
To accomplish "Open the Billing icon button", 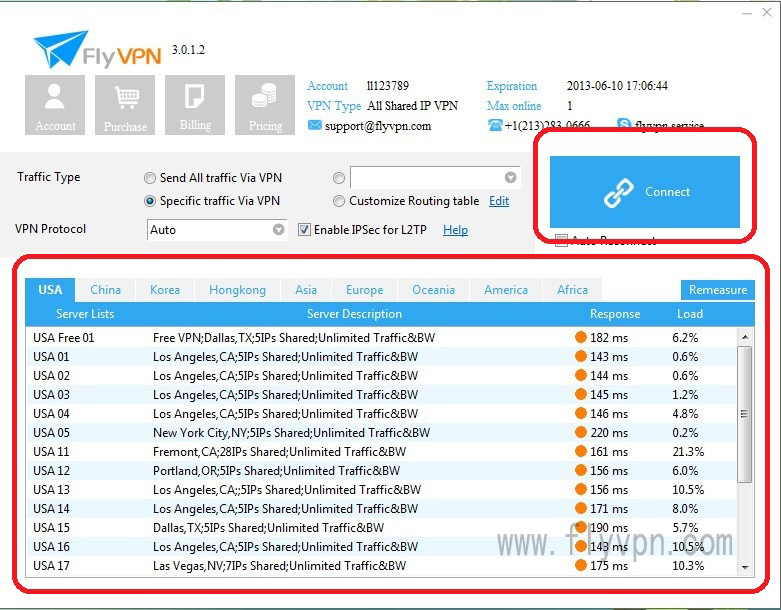I will pos(195,105).
